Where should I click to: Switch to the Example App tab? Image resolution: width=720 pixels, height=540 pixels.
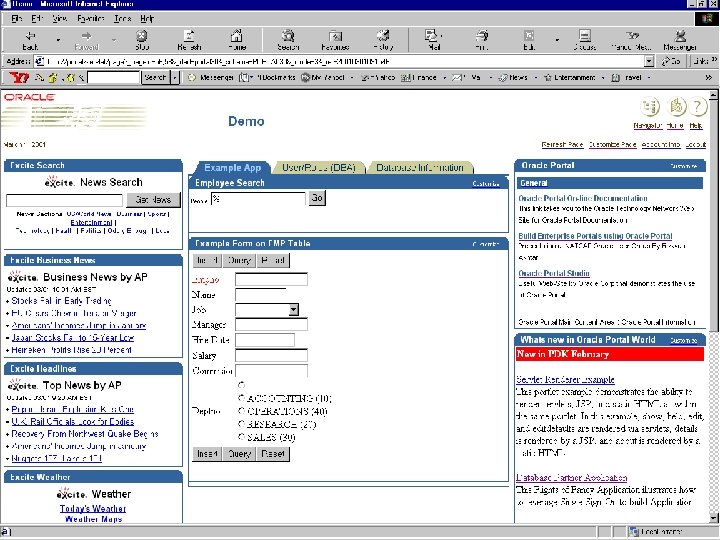click(x=232, y=168)
